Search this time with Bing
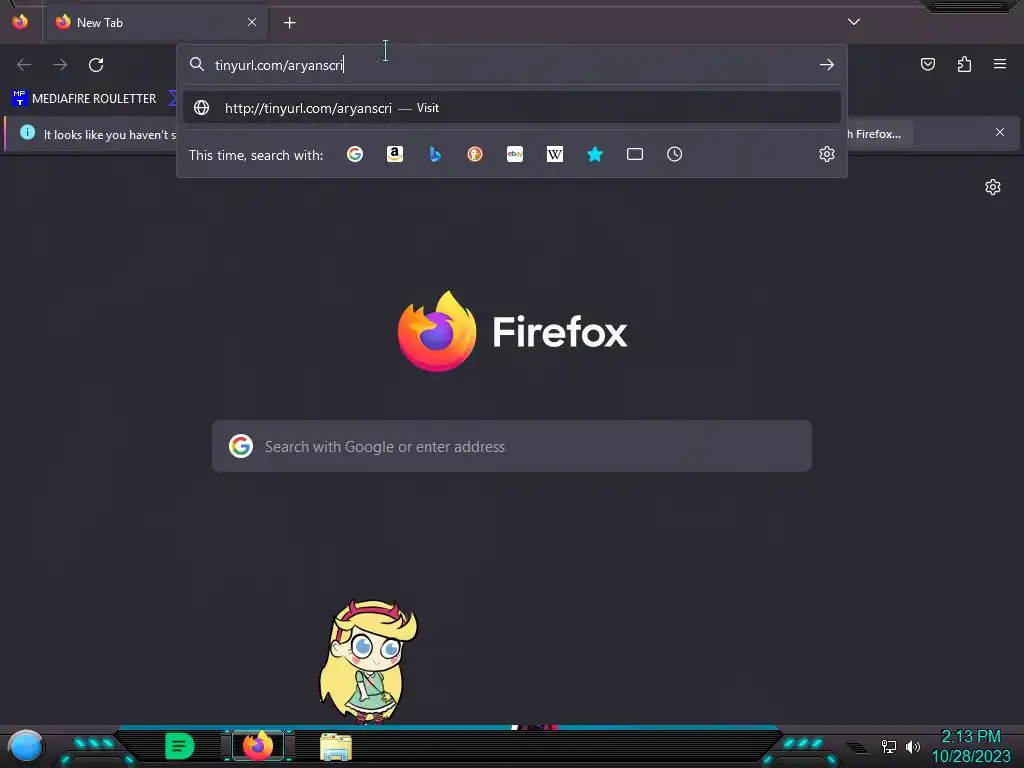The height and width of the screenshot is (768, 1024). 435,154
